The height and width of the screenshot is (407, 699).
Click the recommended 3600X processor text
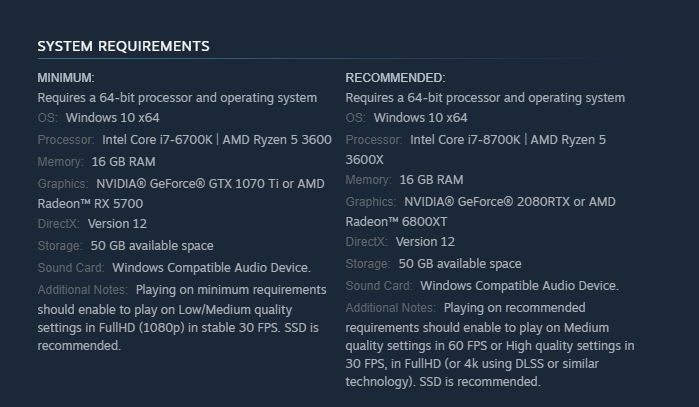364,160
